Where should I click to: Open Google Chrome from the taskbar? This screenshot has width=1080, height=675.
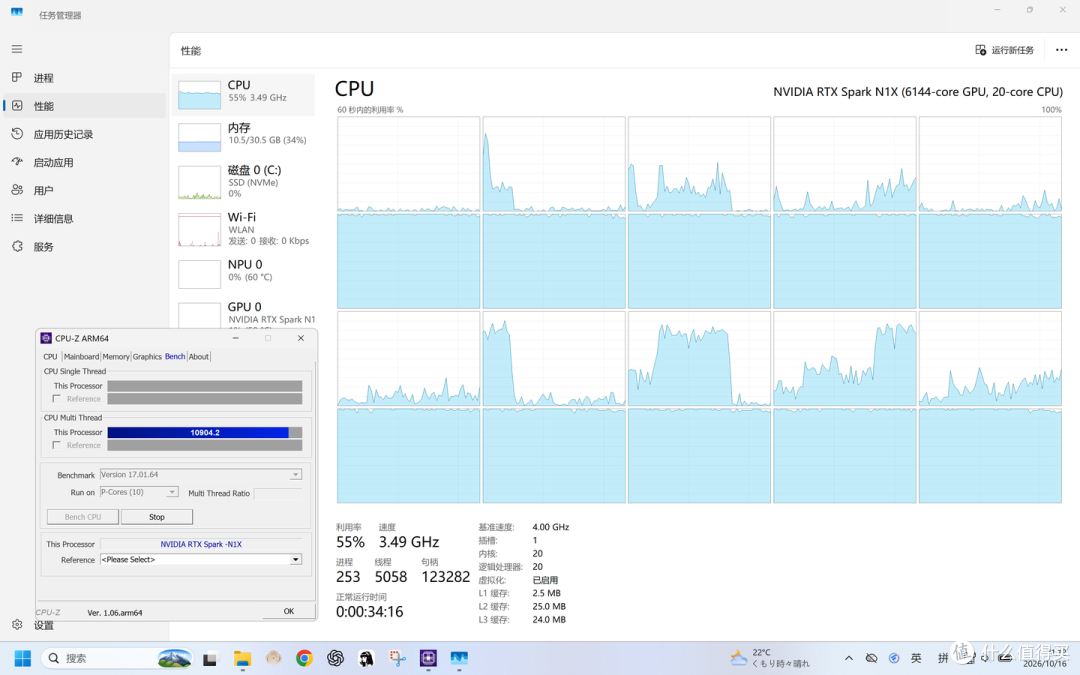[x=304, y=659]
